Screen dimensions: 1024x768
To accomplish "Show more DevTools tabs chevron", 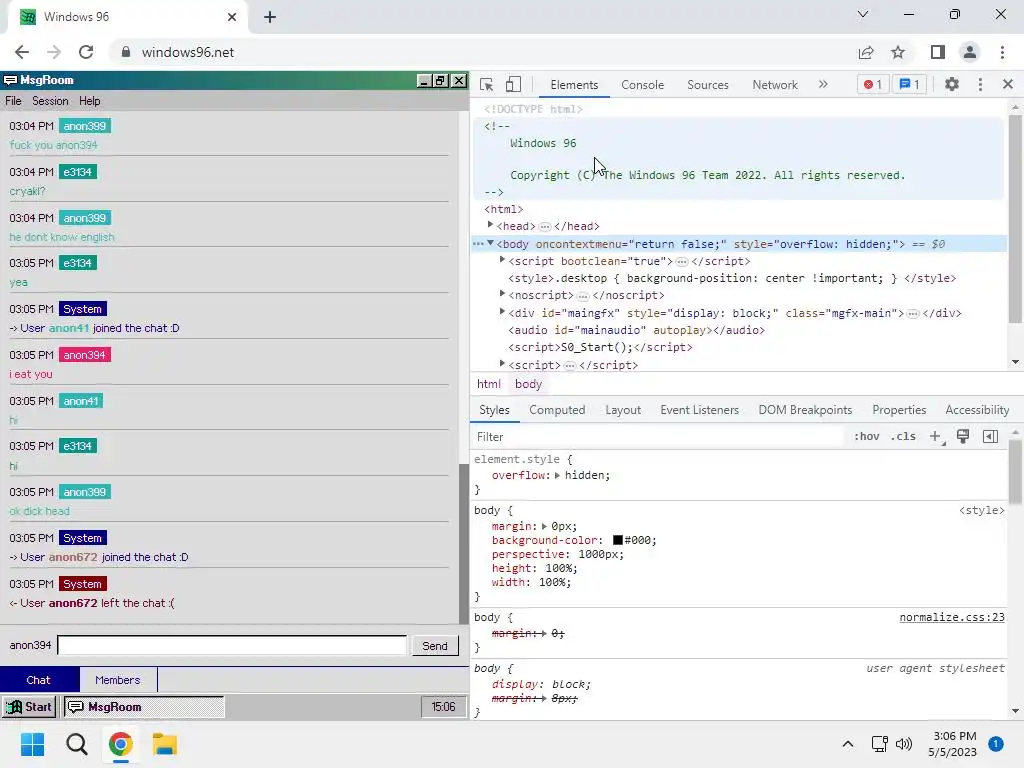I will [x=823, y=84].
